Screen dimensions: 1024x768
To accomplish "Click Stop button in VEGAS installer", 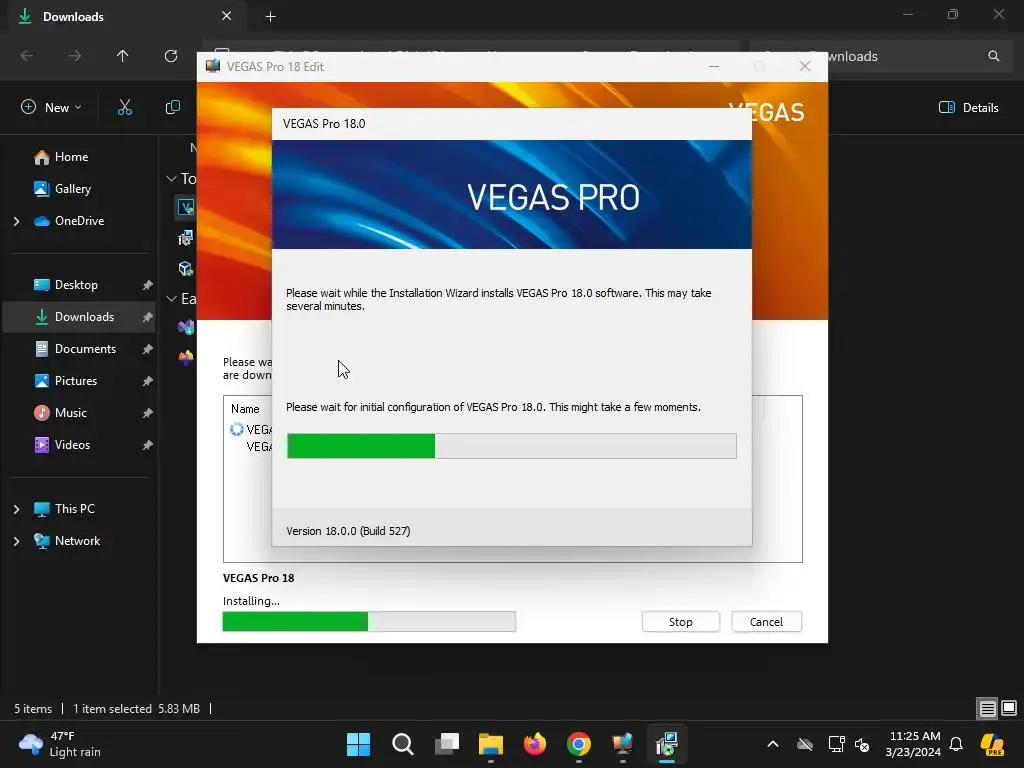I will pos(680,622).
